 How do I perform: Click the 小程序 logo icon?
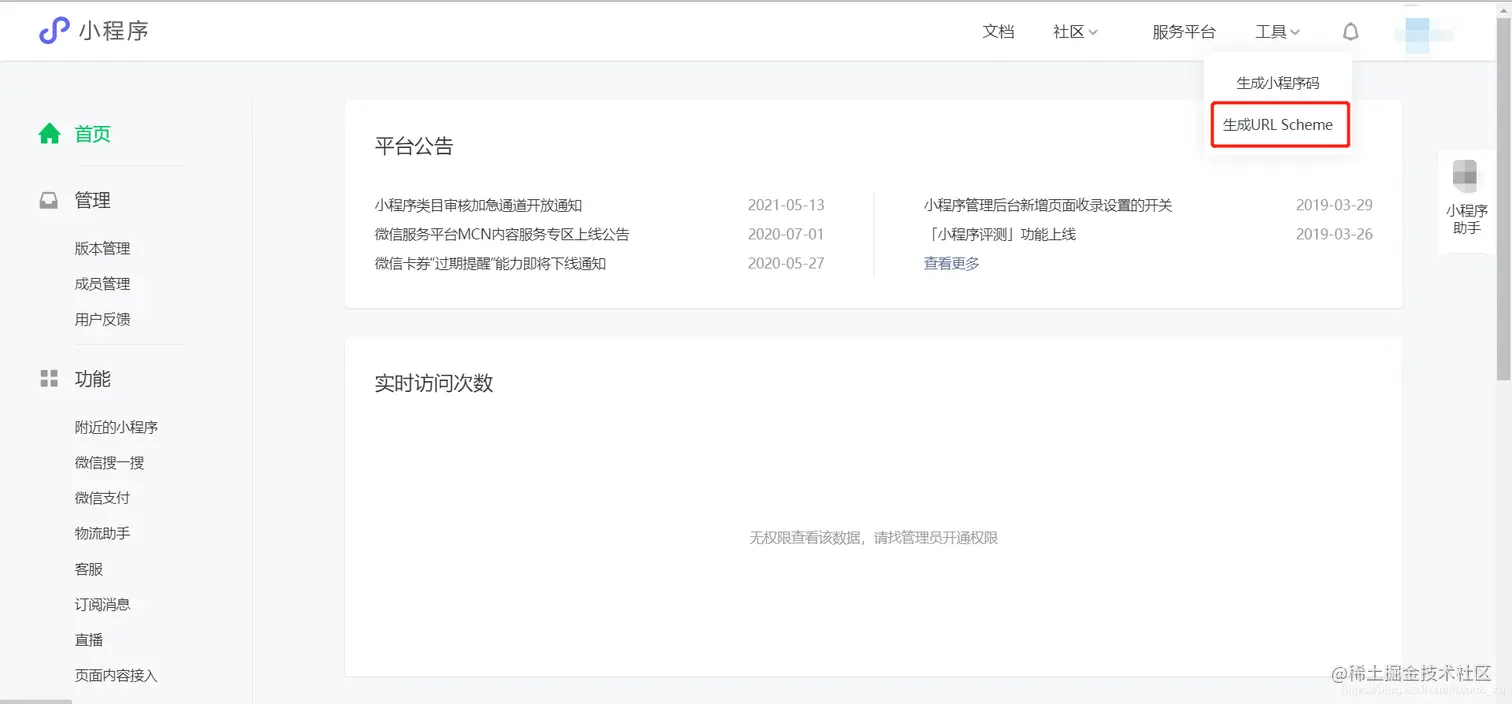pos(53,31)
